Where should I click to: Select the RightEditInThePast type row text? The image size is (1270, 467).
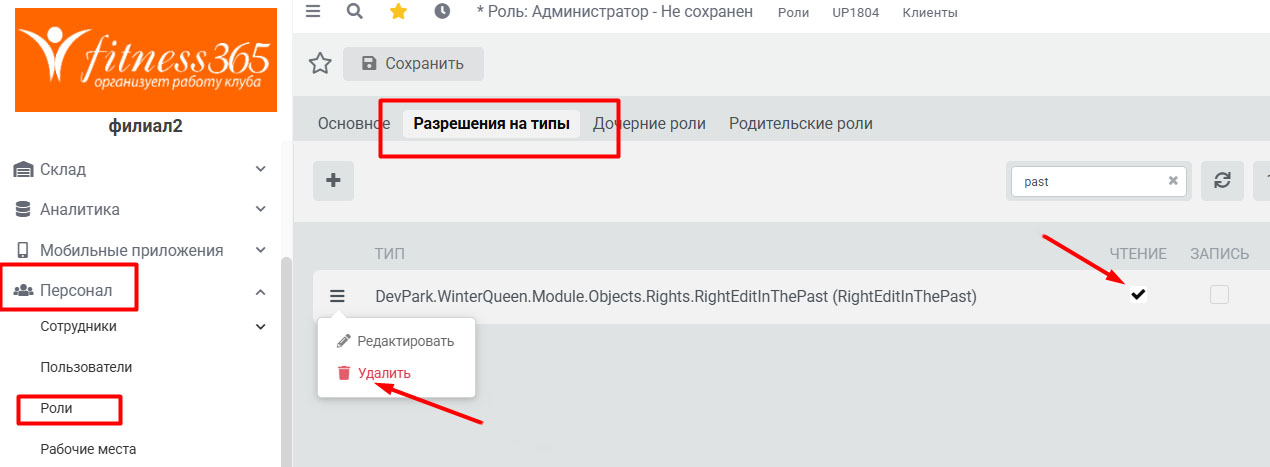click(676, 296)
